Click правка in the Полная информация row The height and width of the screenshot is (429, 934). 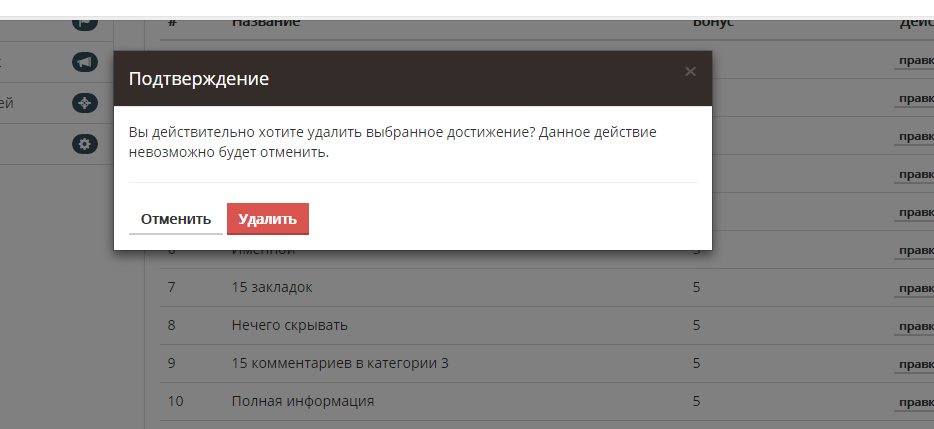[916, 402]
